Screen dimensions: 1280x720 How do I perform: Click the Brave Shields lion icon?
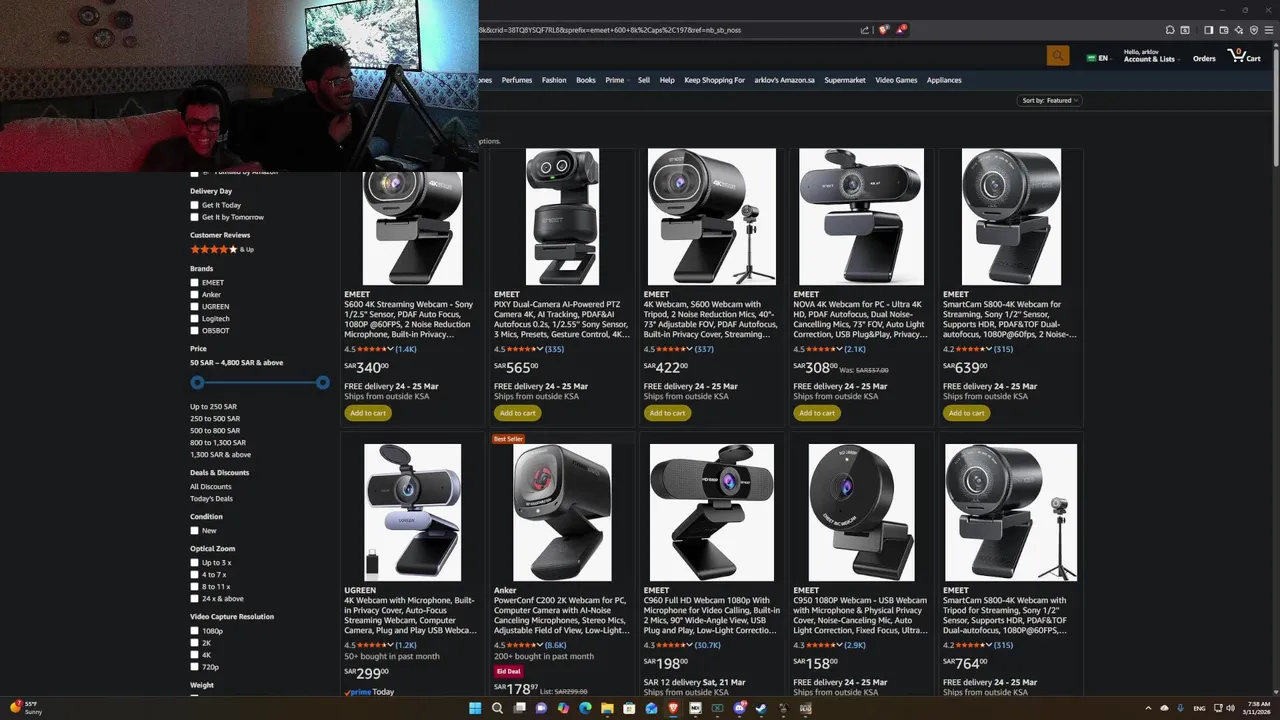(884, 30)
